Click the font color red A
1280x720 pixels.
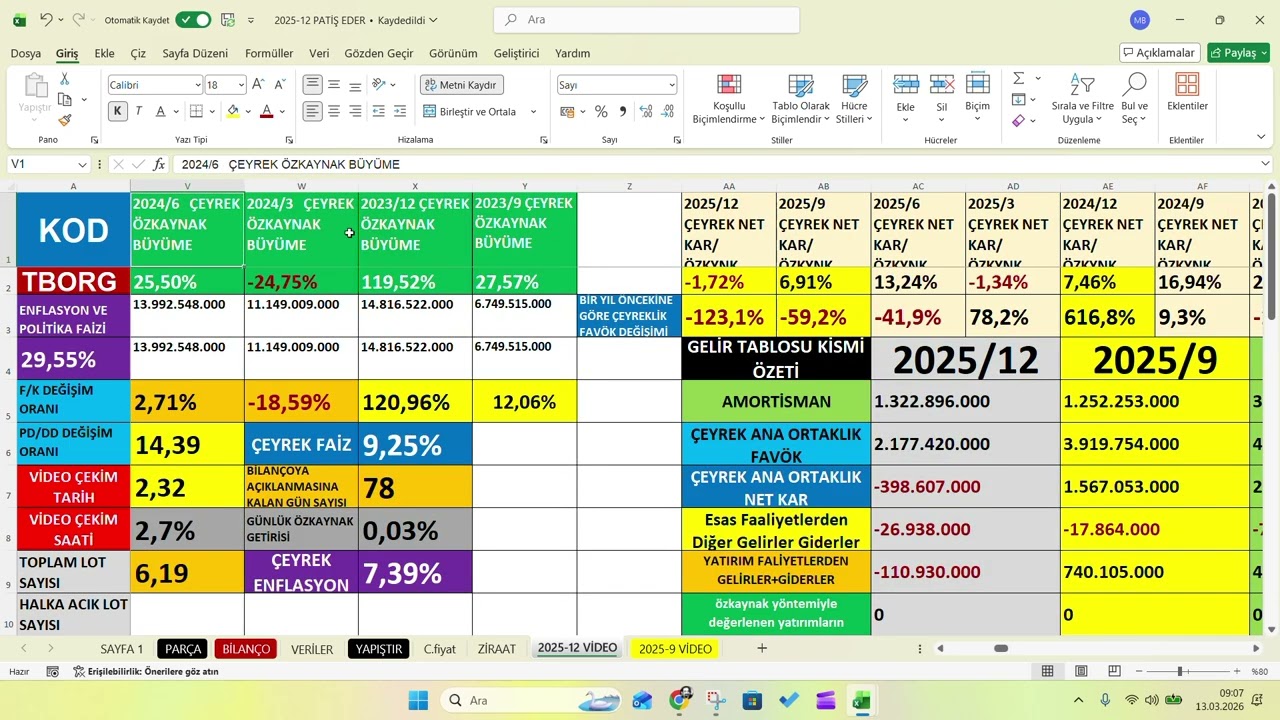[266, 111]
